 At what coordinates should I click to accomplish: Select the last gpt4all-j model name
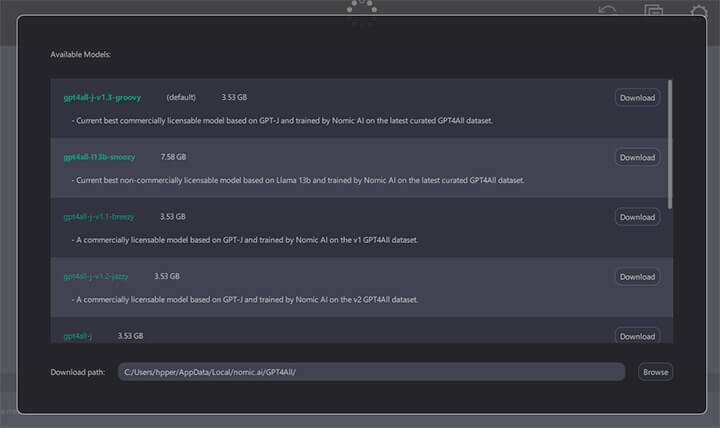[x=78, y=336]
